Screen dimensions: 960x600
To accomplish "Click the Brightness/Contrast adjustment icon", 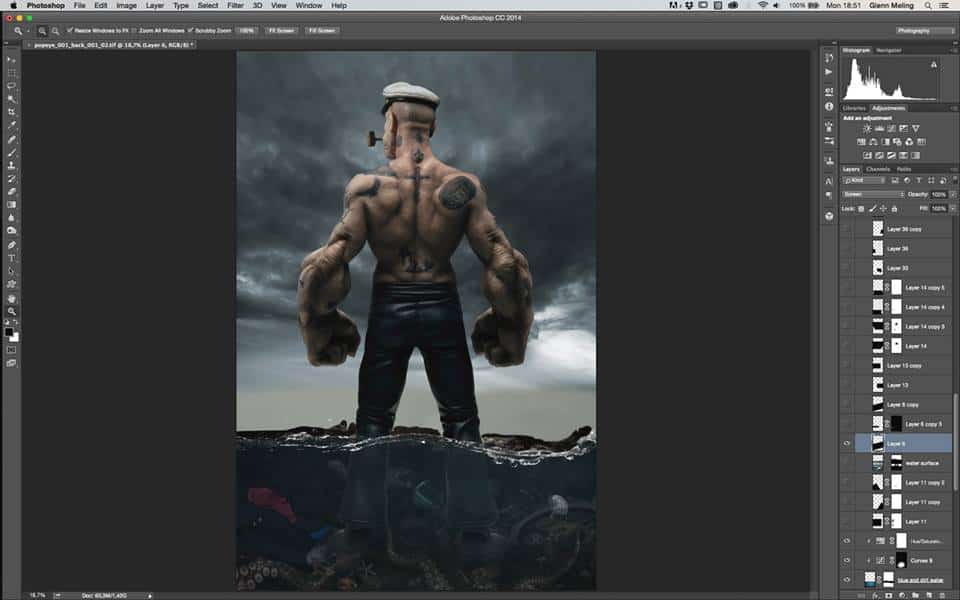I will tap(866, 129).
